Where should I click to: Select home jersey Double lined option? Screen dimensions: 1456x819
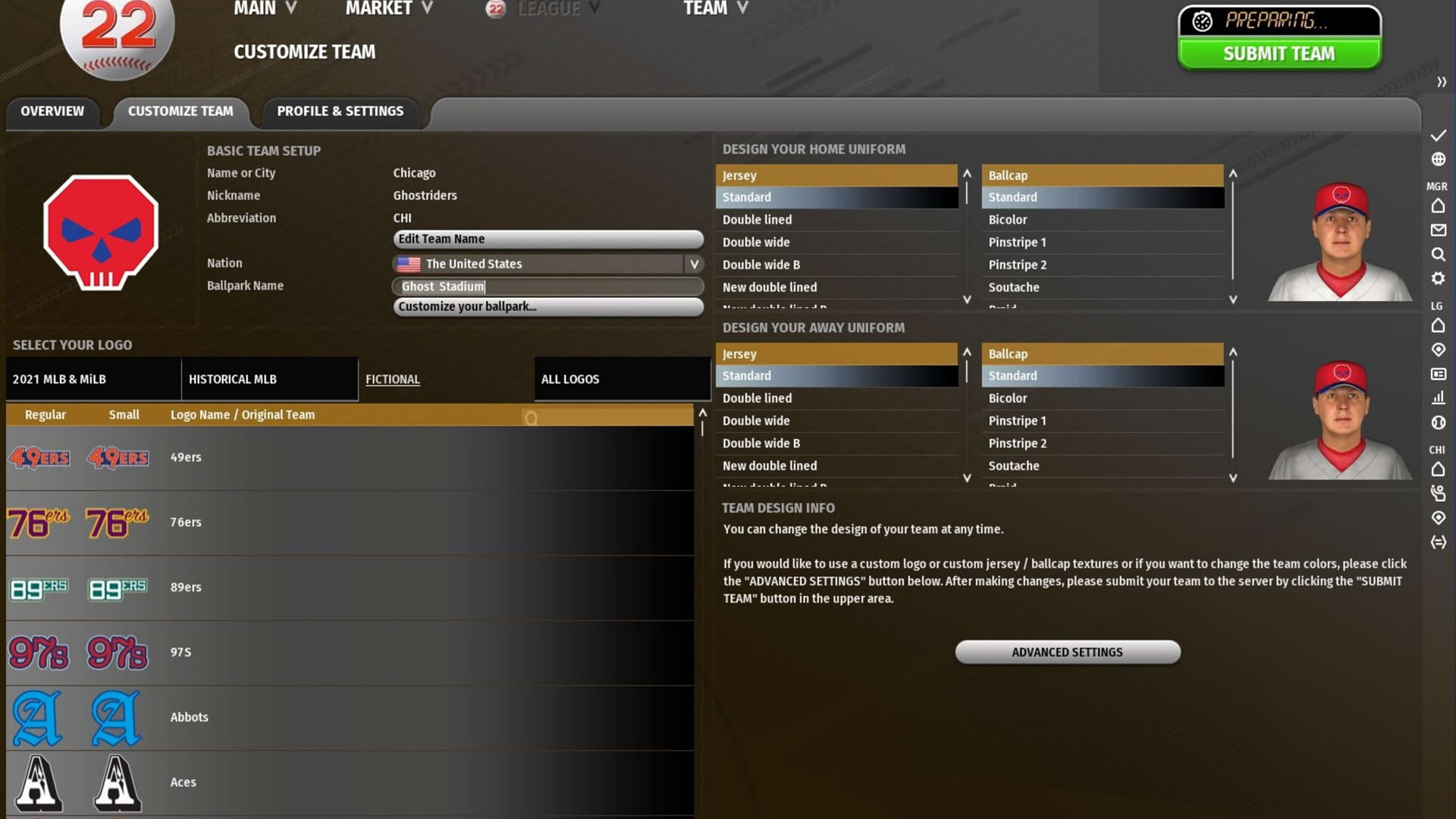(x=836, y=220)
